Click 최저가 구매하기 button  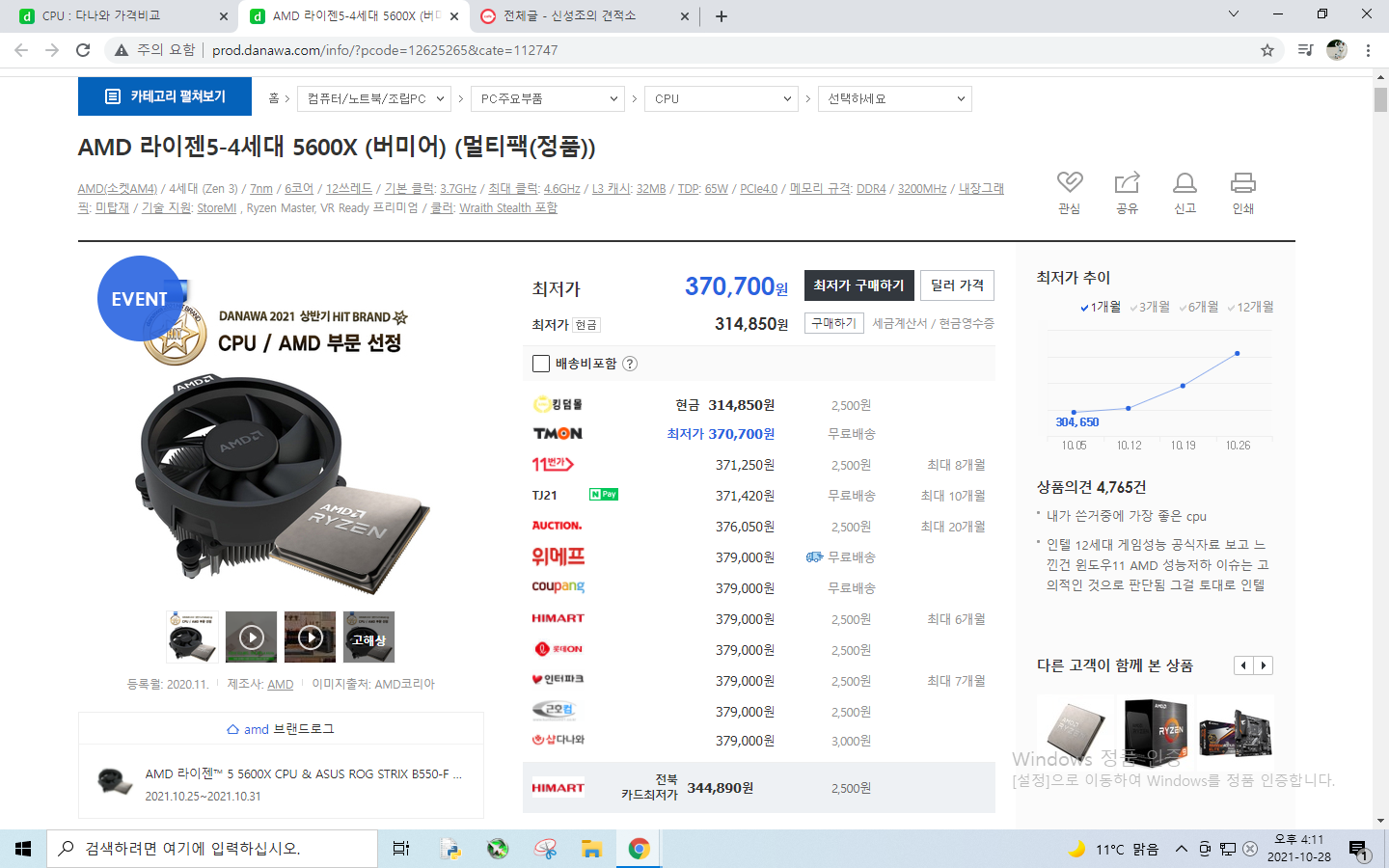pyautogui.click(x=858, y=285)
